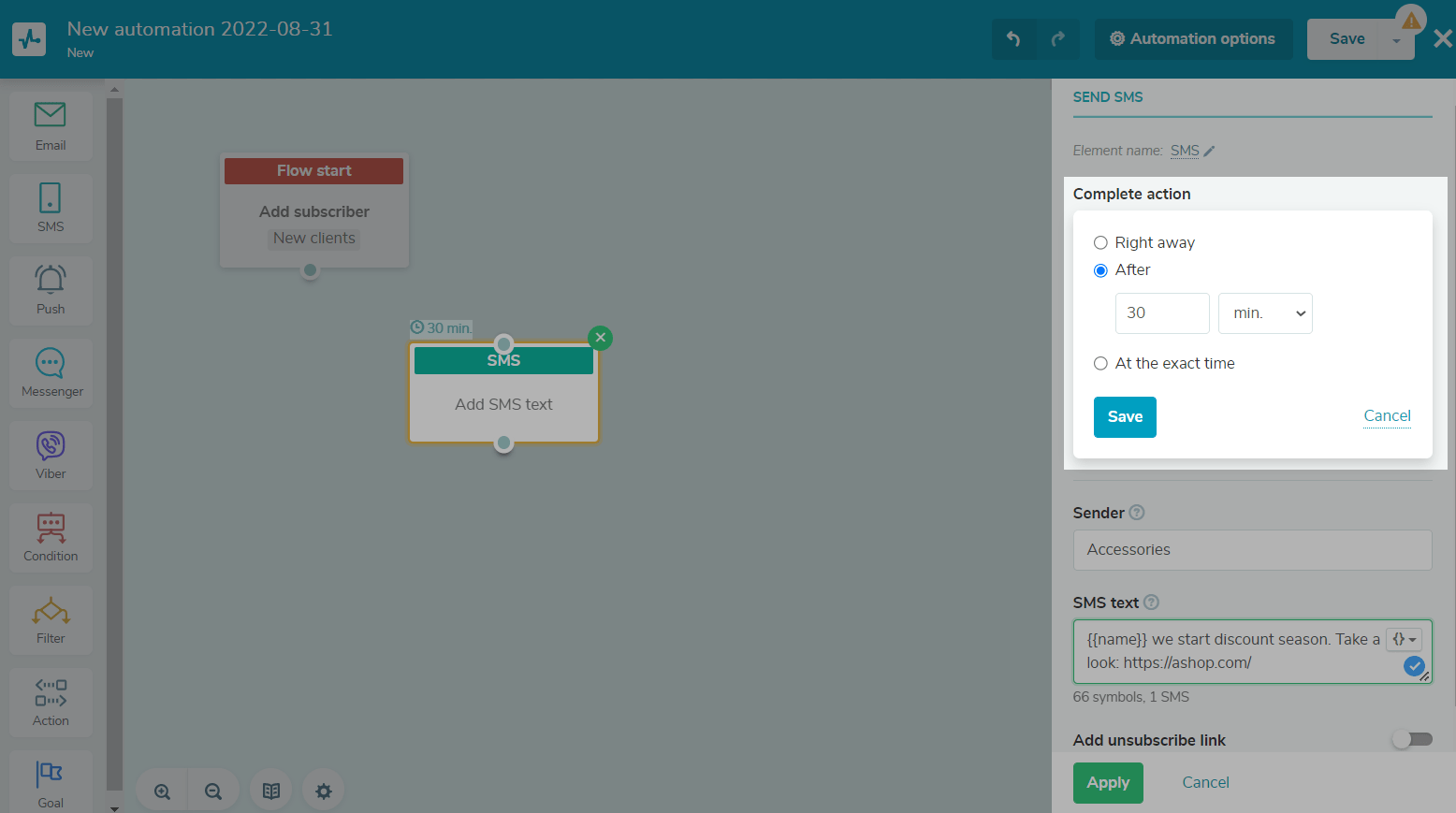The image size is (1456, 813).
Task: Click the zoom in magnifier icon
Action: [x=163, y=791]
